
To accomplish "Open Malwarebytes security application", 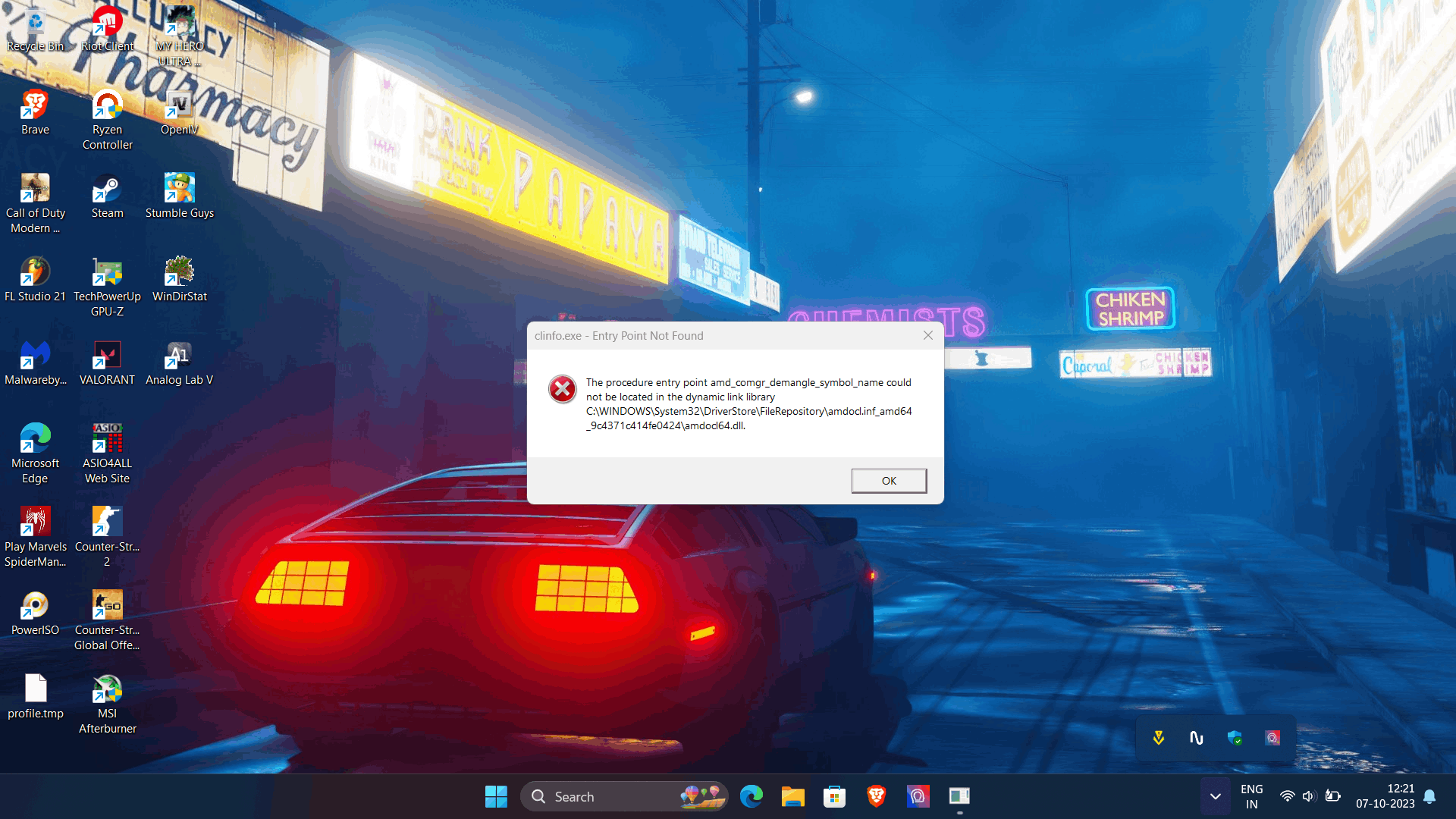I will pyautogui.click(x=34, y=360).
